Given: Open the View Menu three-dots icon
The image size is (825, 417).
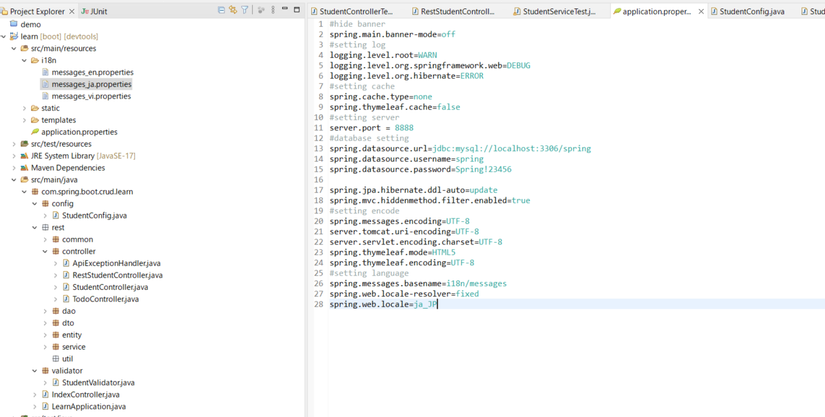Looking at the screenshot, I should click(273, 10).
